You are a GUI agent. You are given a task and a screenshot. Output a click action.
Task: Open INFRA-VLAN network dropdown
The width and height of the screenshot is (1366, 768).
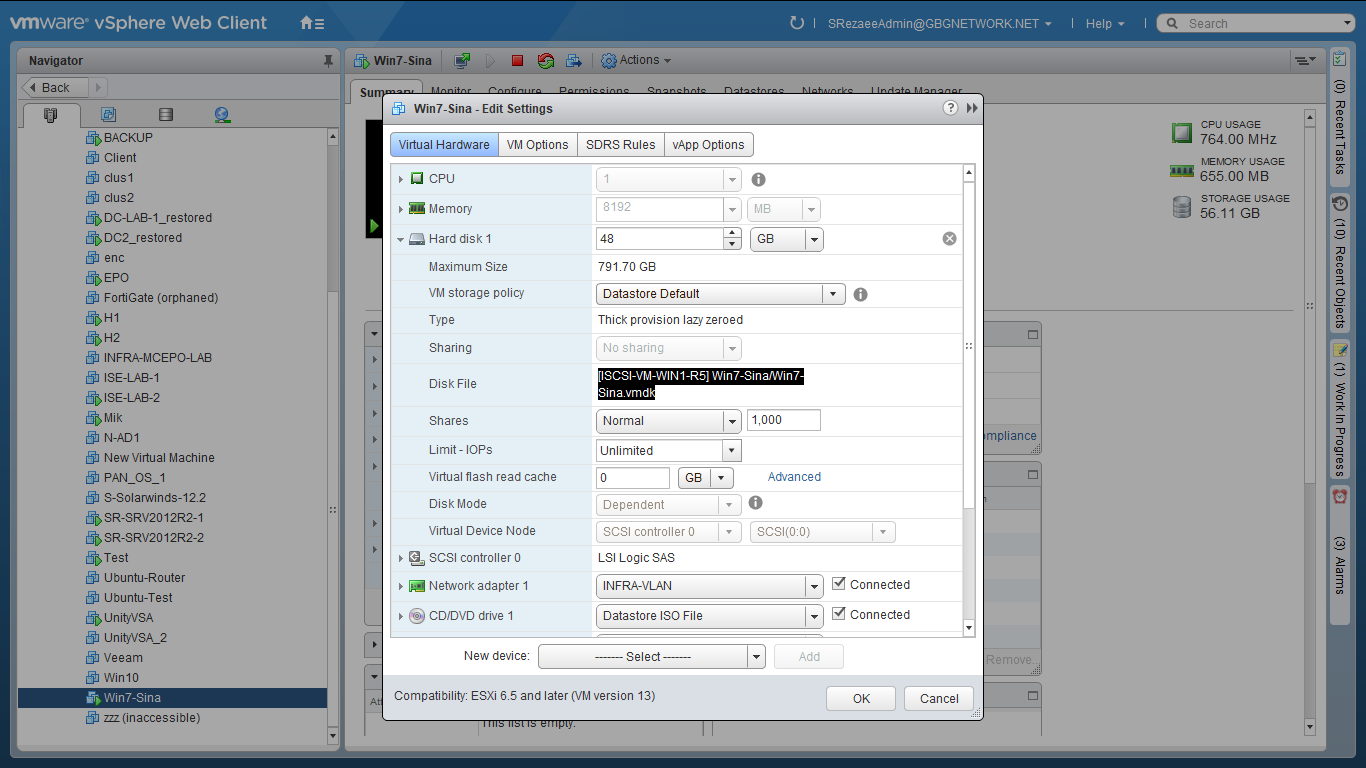coord(710,586)
